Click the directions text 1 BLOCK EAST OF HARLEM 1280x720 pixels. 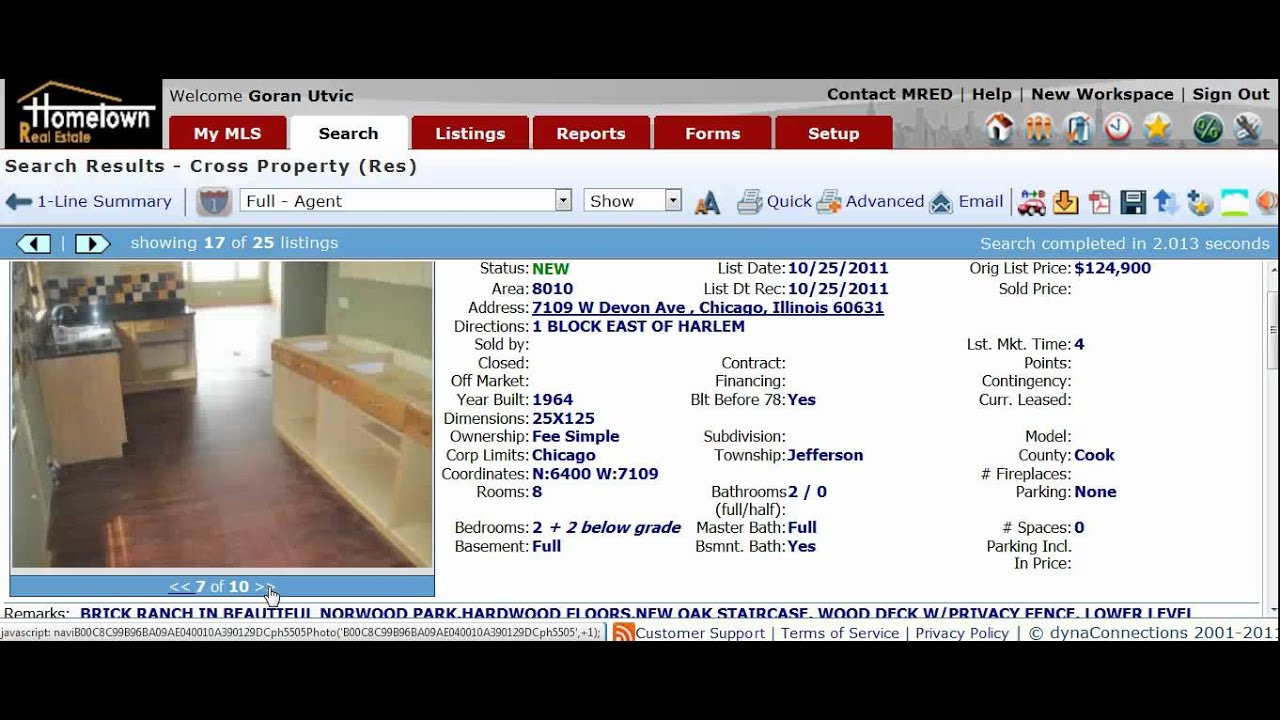pos(638,326)
